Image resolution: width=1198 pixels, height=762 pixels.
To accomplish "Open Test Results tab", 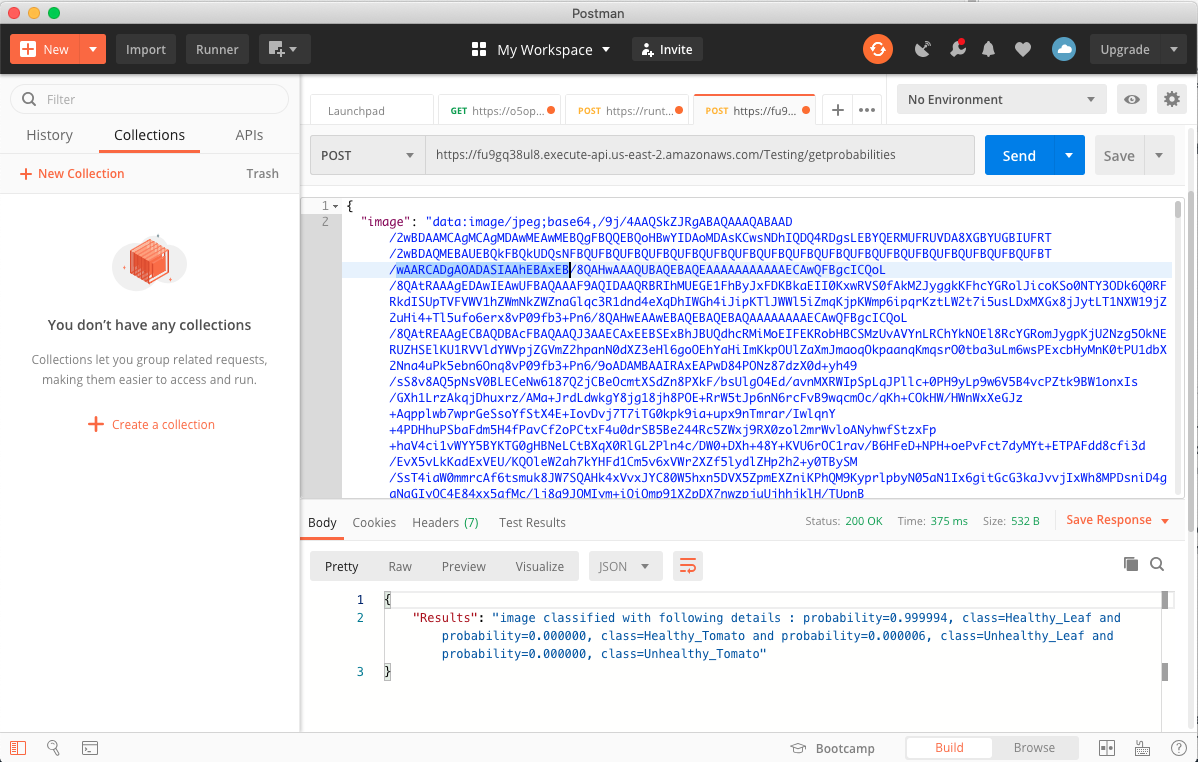I will tap(533, 523).
